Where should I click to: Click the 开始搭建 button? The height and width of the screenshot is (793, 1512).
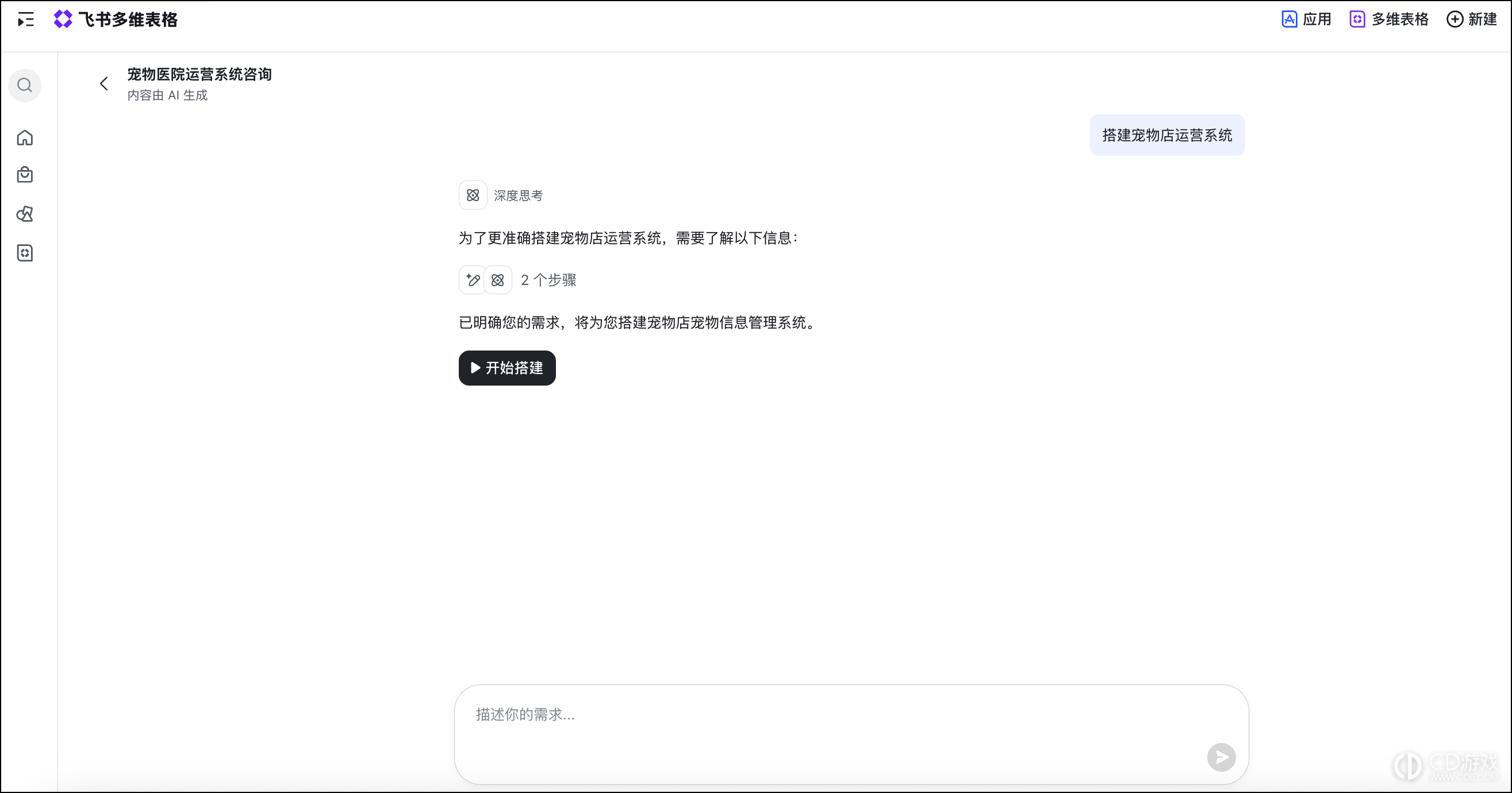click(x=507, y=368)
